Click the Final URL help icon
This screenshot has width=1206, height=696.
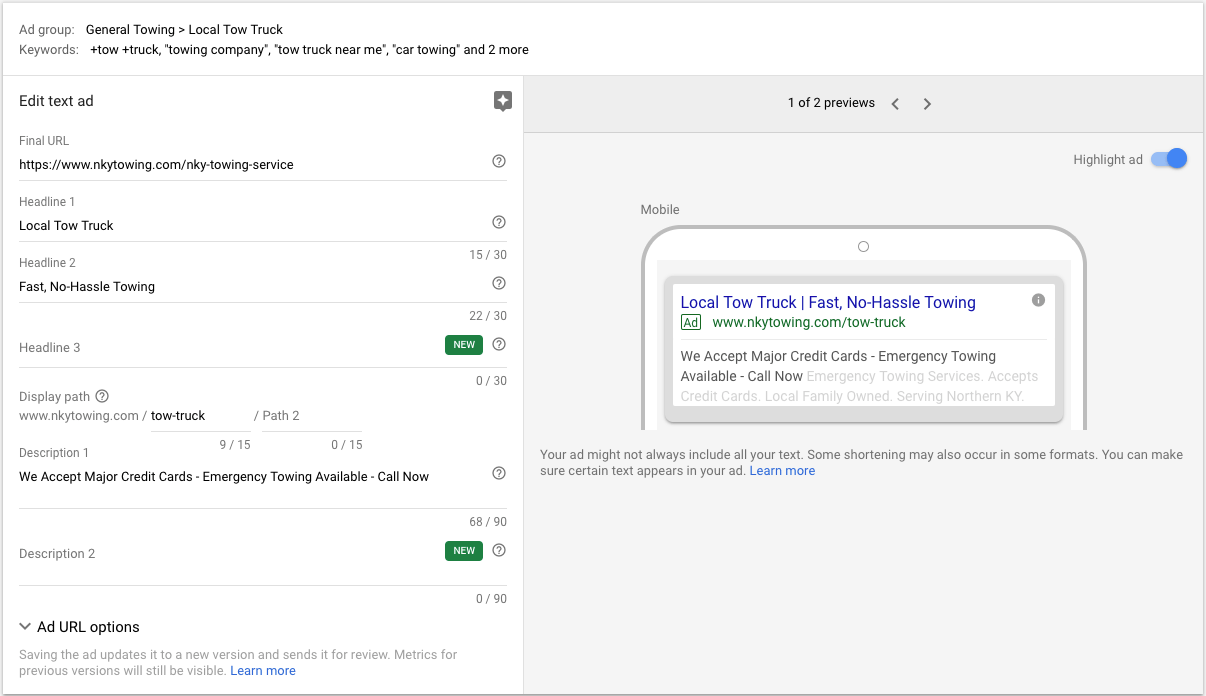point(499,161)
